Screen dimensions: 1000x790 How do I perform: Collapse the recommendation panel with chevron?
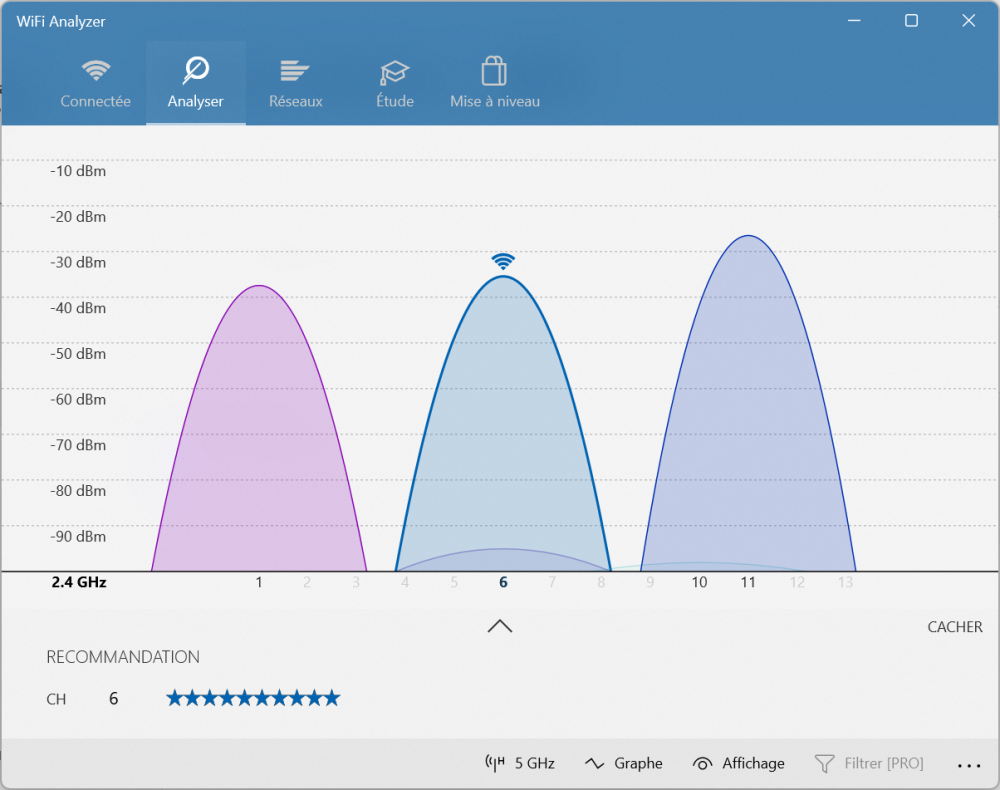[500, 626]
